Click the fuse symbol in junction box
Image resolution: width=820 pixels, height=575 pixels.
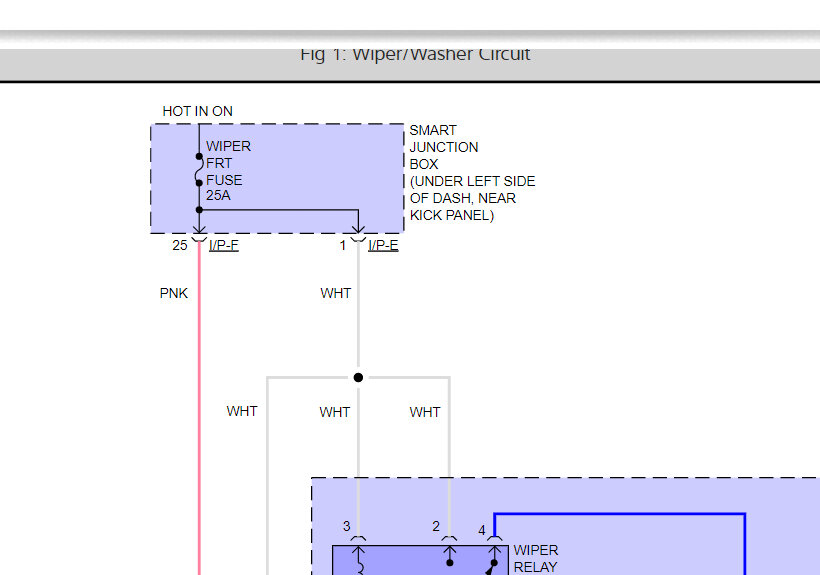click(199, 170)
